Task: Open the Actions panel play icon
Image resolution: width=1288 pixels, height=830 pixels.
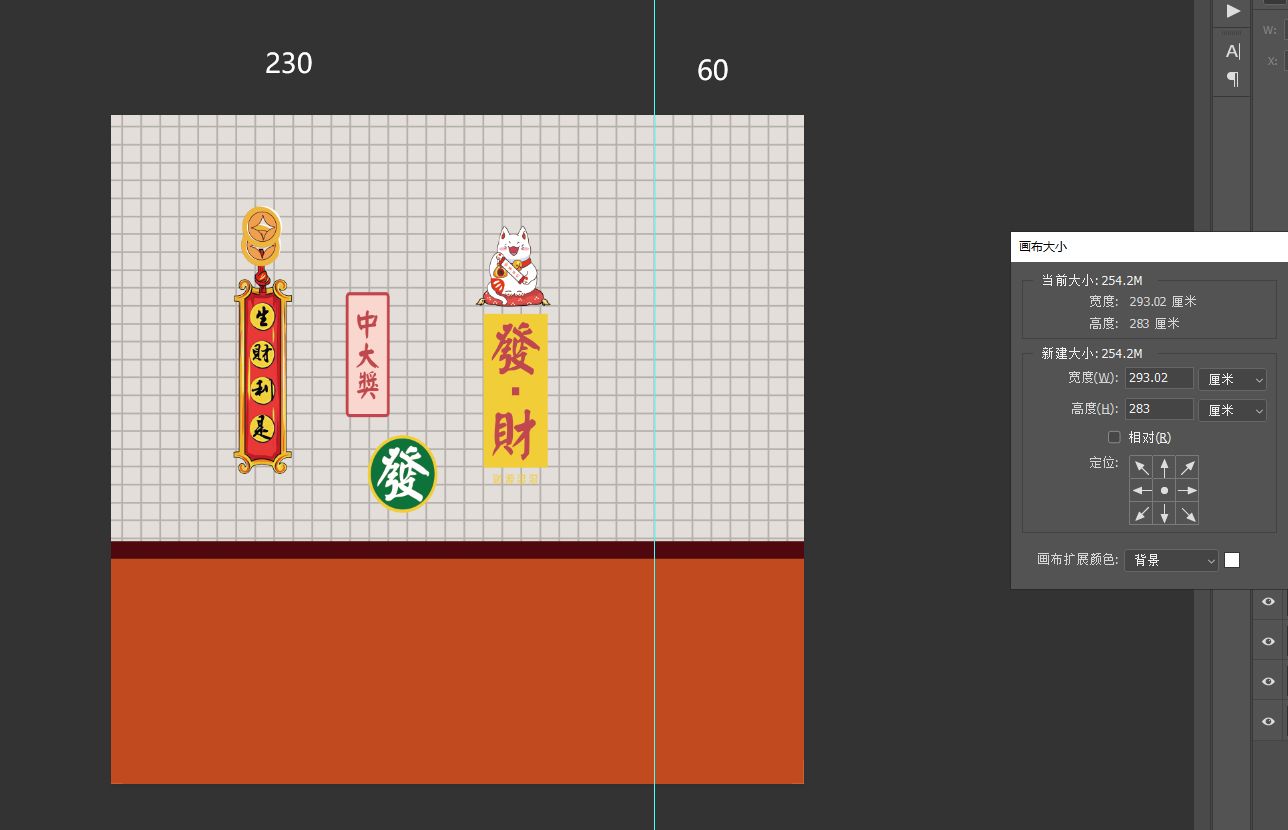Action: [1233, 11]
